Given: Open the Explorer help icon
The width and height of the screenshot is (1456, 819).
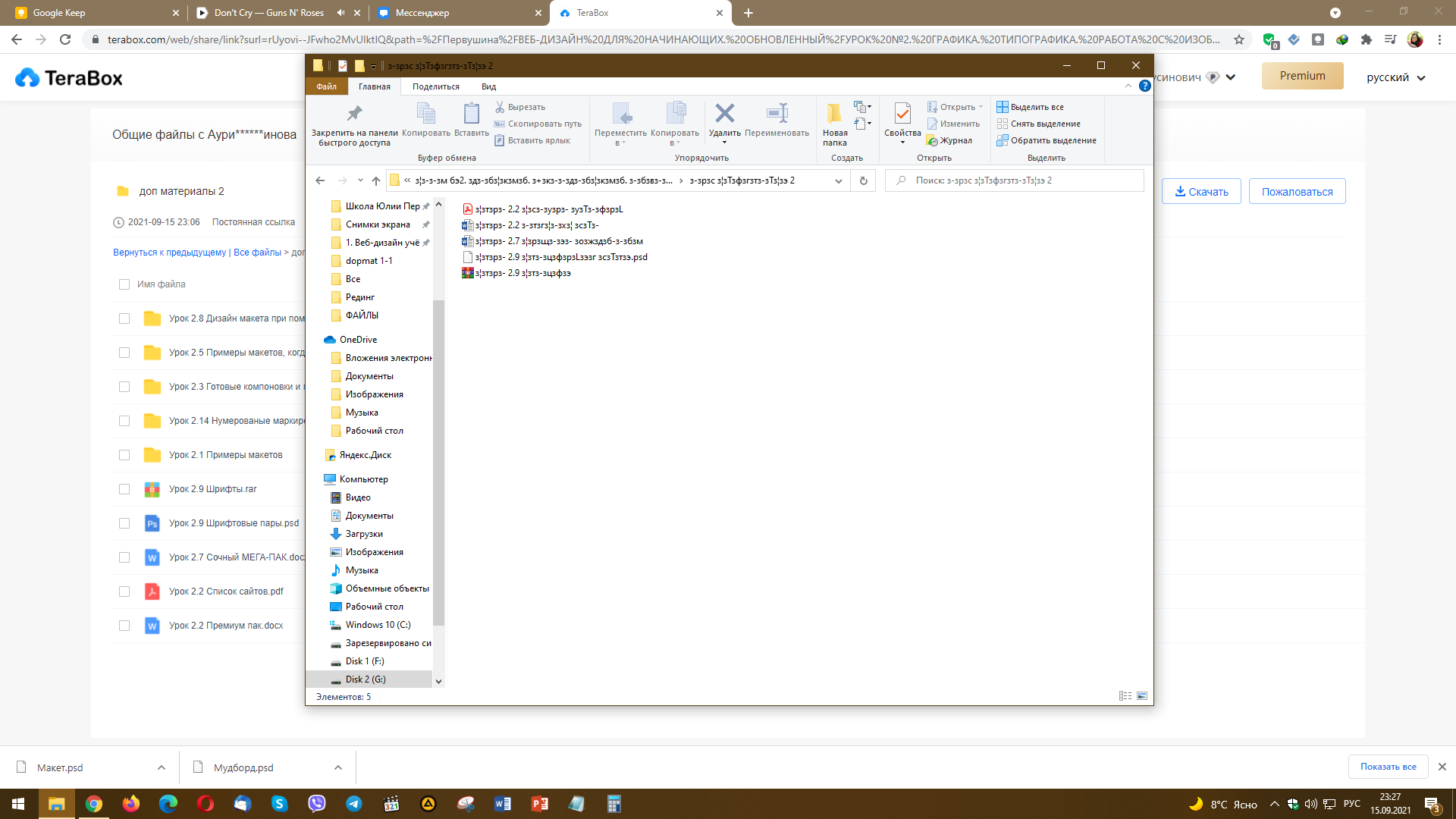Looking at the screenshot, I should pos(1144,86).
